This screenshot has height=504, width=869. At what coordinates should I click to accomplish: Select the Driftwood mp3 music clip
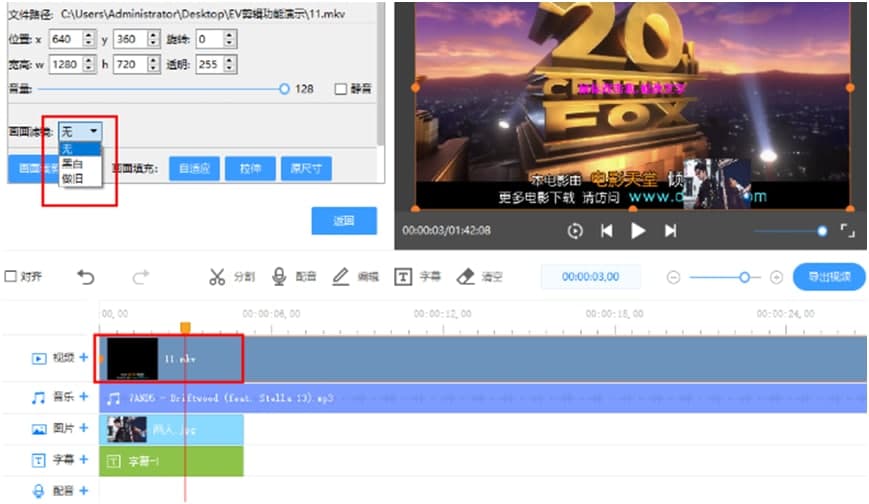[483, 398]
